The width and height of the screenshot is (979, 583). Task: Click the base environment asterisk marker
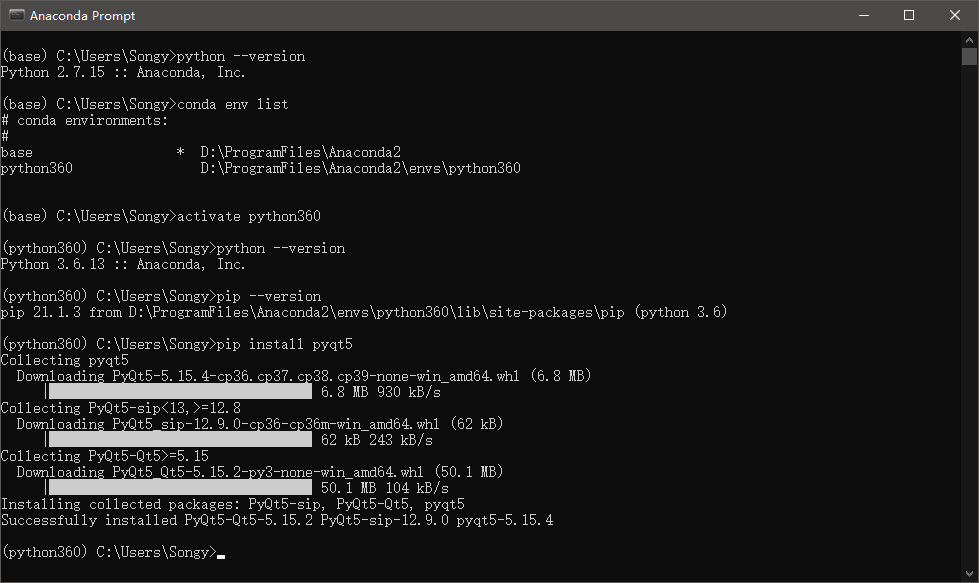point(182,152)
